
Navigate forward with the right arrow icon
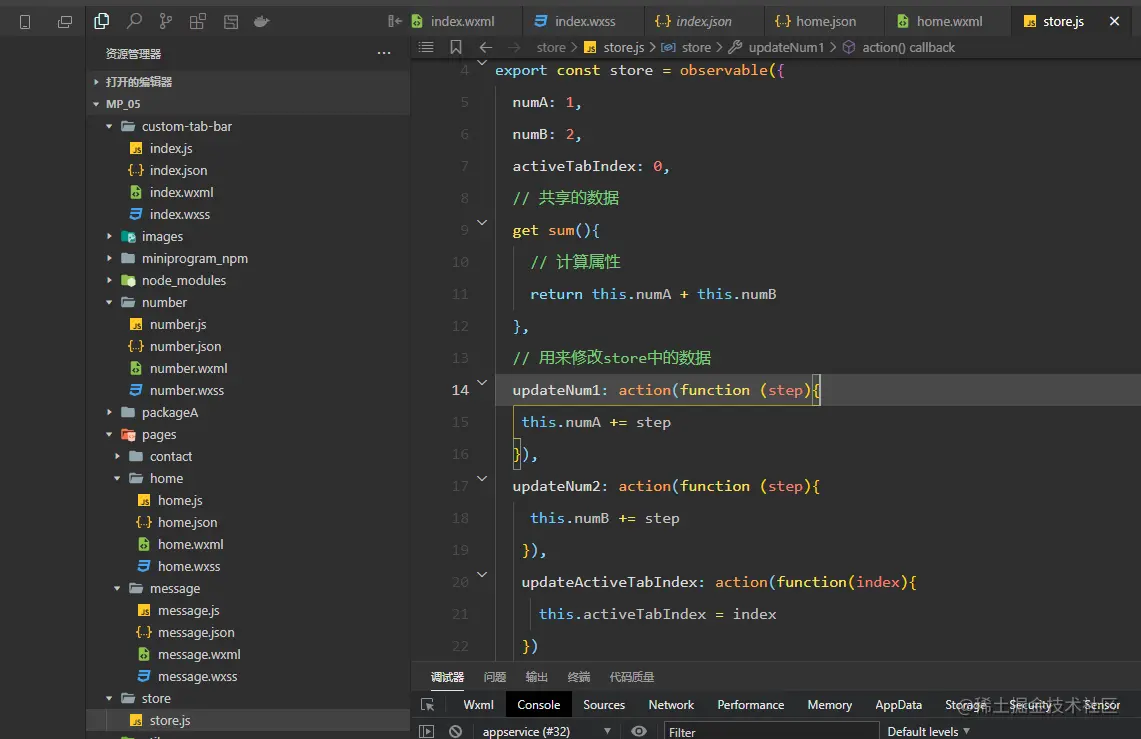(x=514, y=47)
